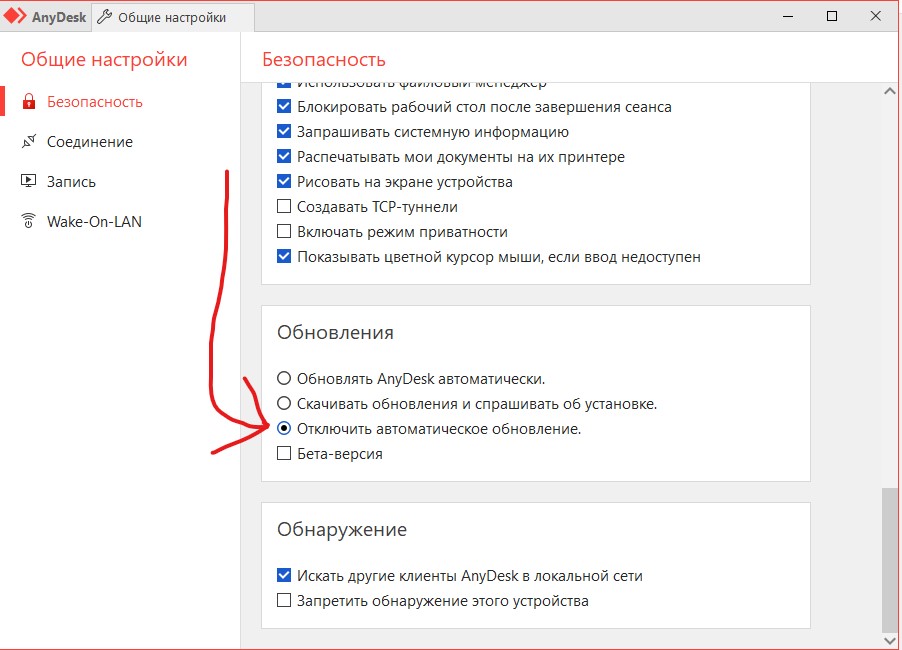Open the Запись settings section
Image resolution: width=902 pixels, height=650 pixels.
pos(71,182)
